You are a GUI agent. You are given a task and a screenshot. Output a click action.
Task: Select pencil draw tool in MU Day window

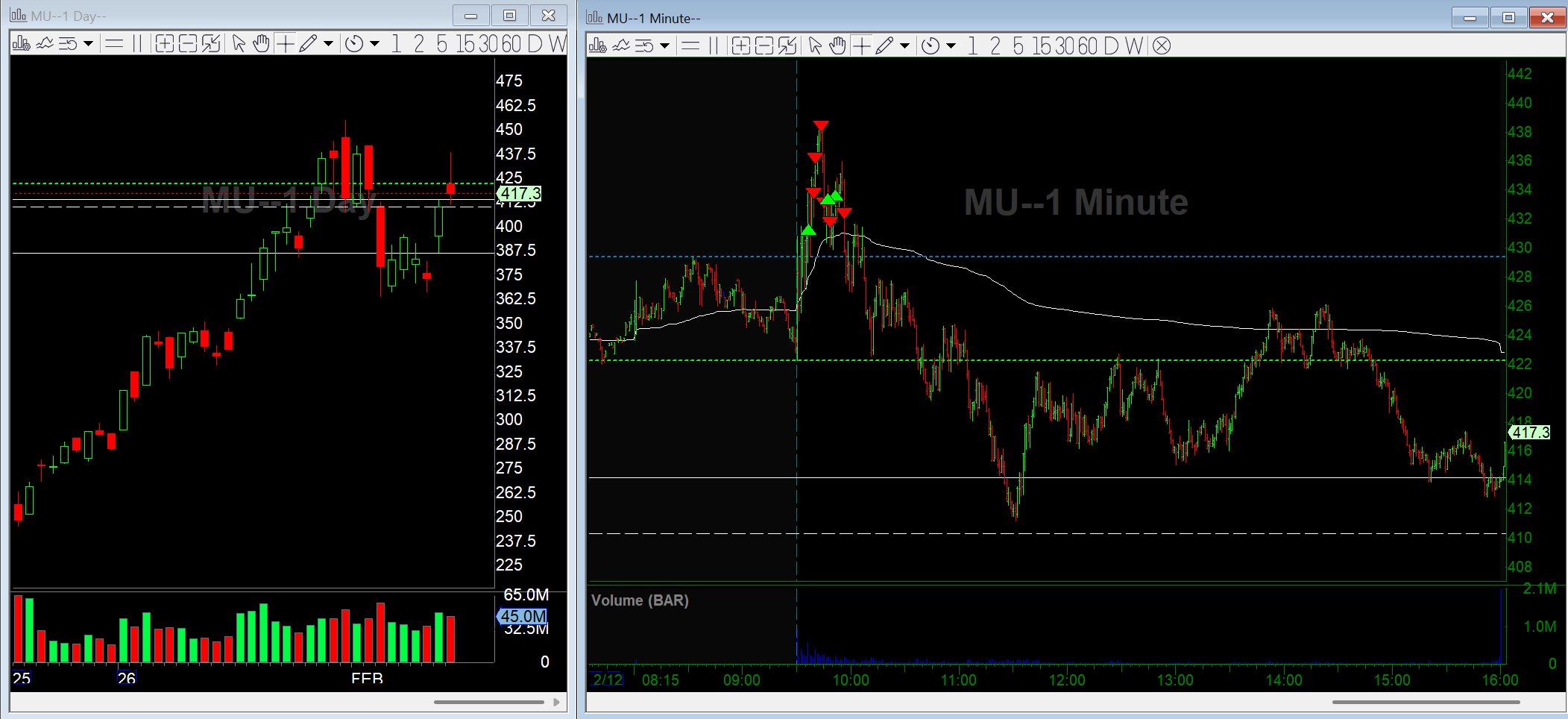308,44
